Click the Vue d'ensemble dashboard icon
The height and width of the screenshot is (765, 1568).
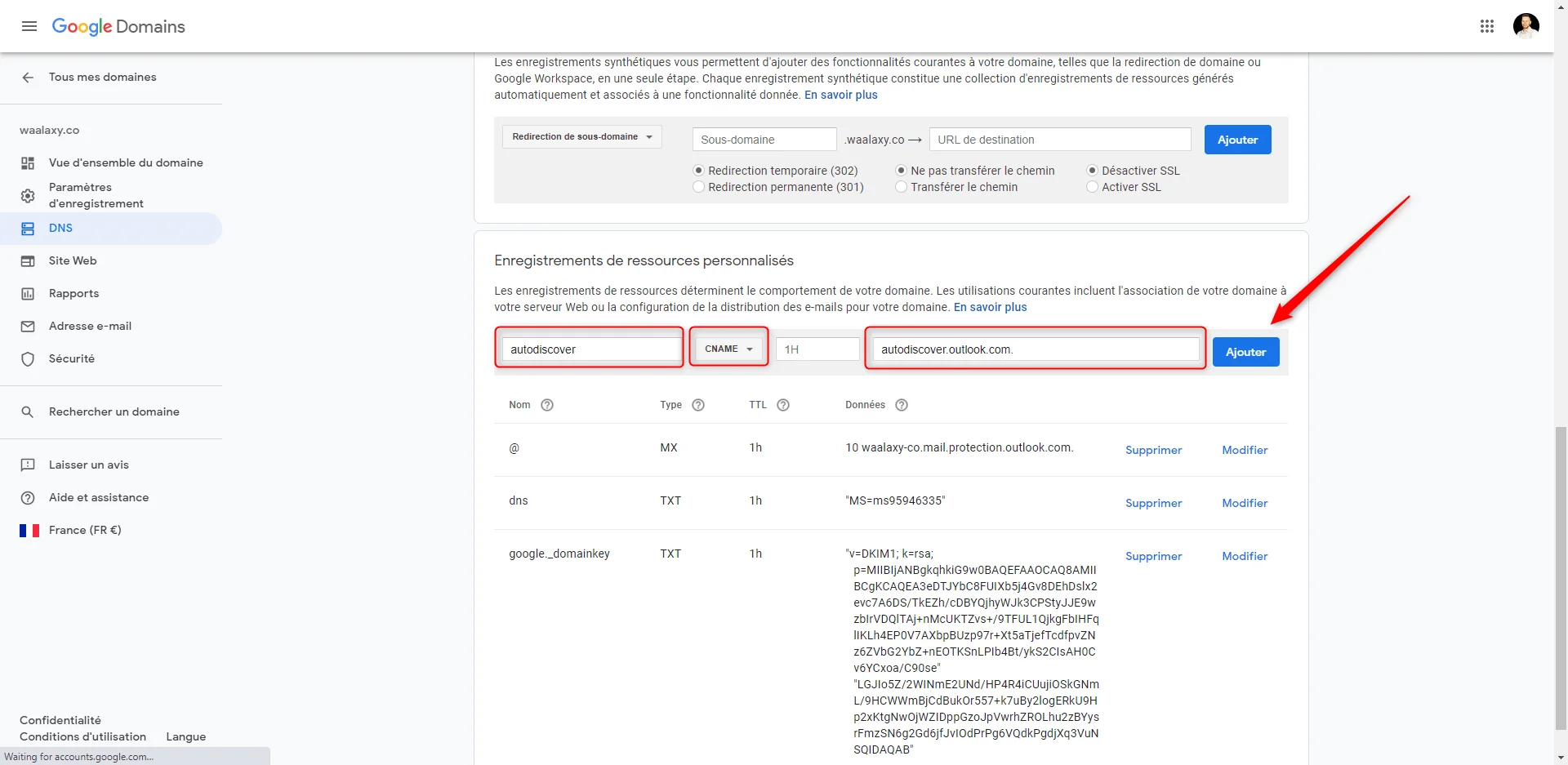click(x=28, y=163)
